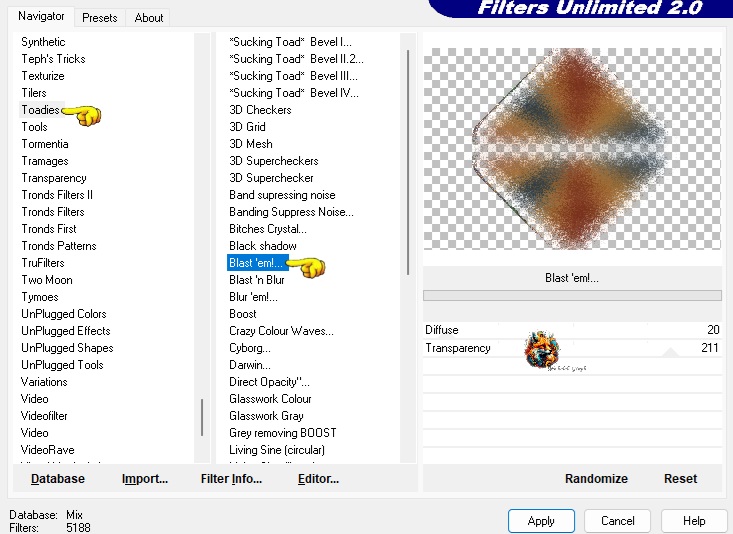Open the Editor... button
This screenshot has width=733, height=534.
(x=318, y=479)
